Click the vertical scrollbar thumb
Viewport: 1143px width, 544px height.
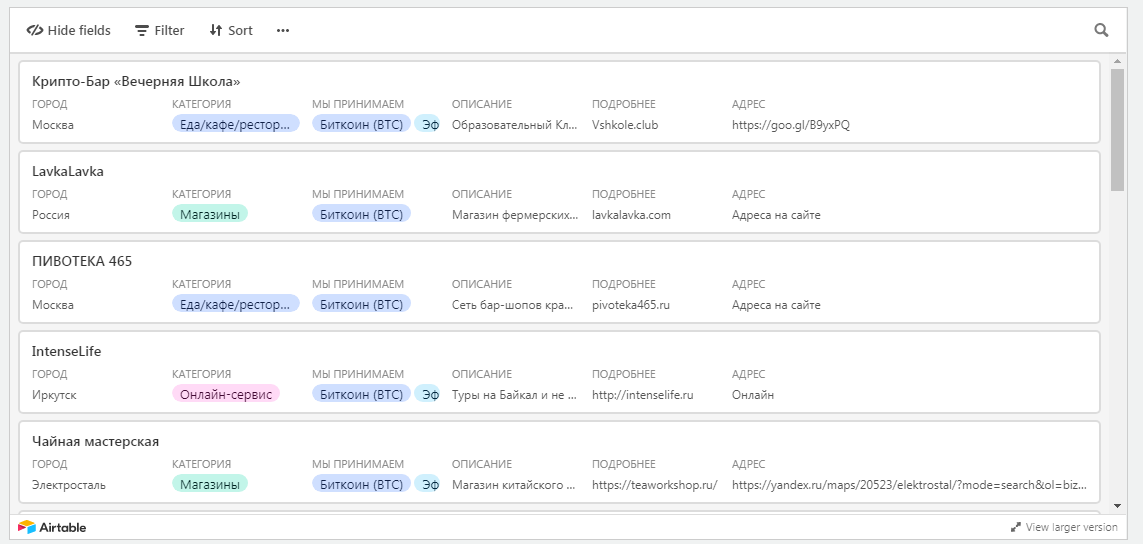click(x=1117, y=130)
